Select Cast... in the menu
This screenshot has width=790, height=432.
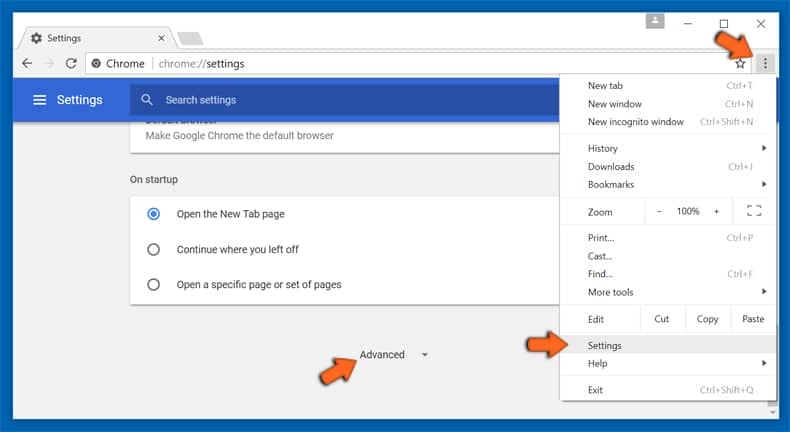click(668, 256)
